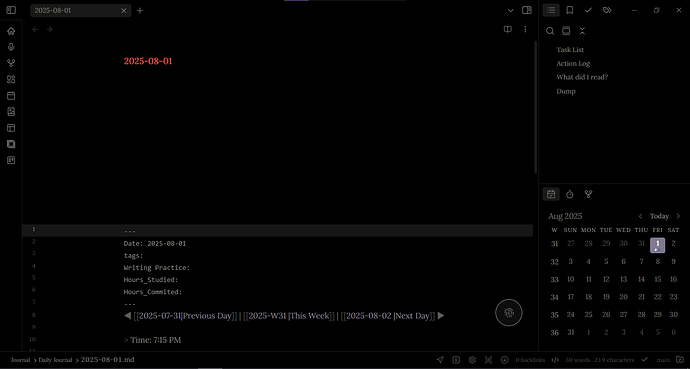Open graph view from left ribbon
Viewport: 690px width, 369px height.
11,63
